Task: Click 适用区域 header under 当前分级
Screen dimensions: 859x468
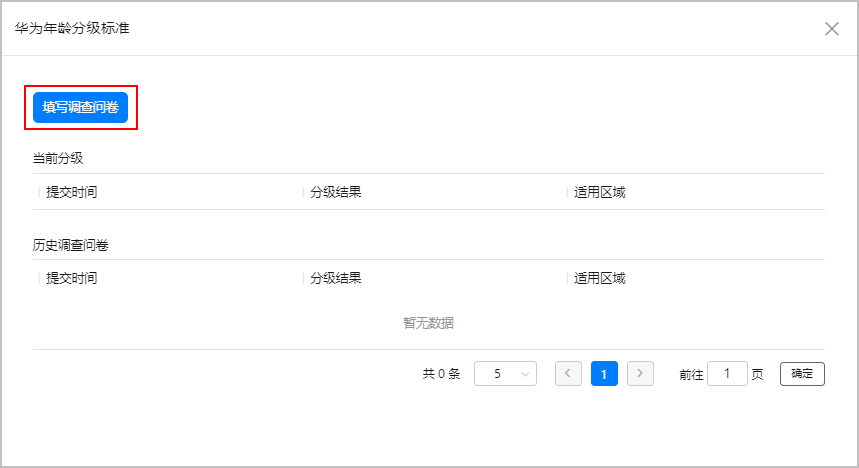Action: [600, 192]
